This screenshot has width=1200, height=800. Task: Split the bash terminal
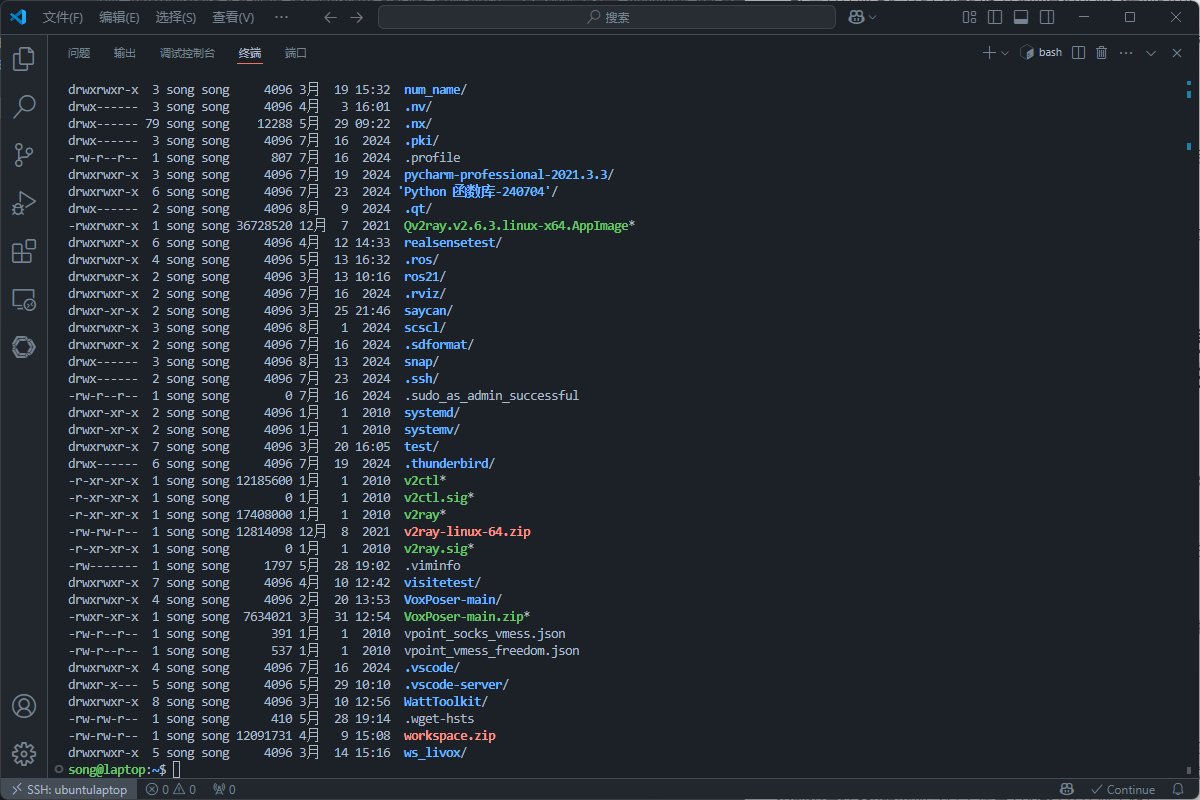[1078, 53]
